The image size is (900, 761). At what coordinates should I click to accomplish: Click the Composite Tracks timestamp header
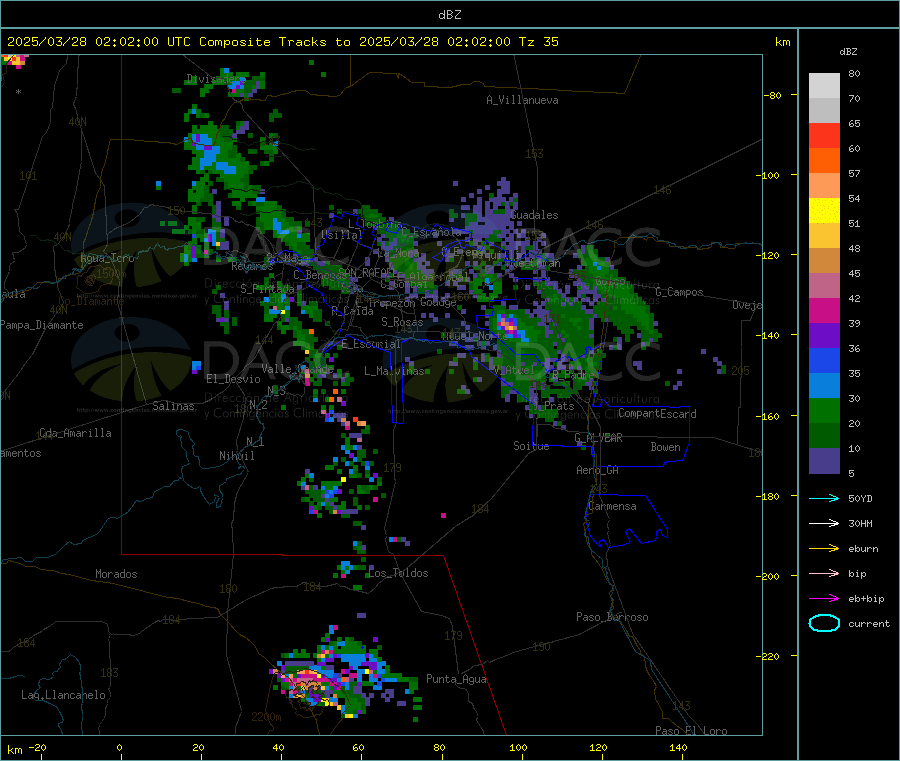click(x=283, y=42)
